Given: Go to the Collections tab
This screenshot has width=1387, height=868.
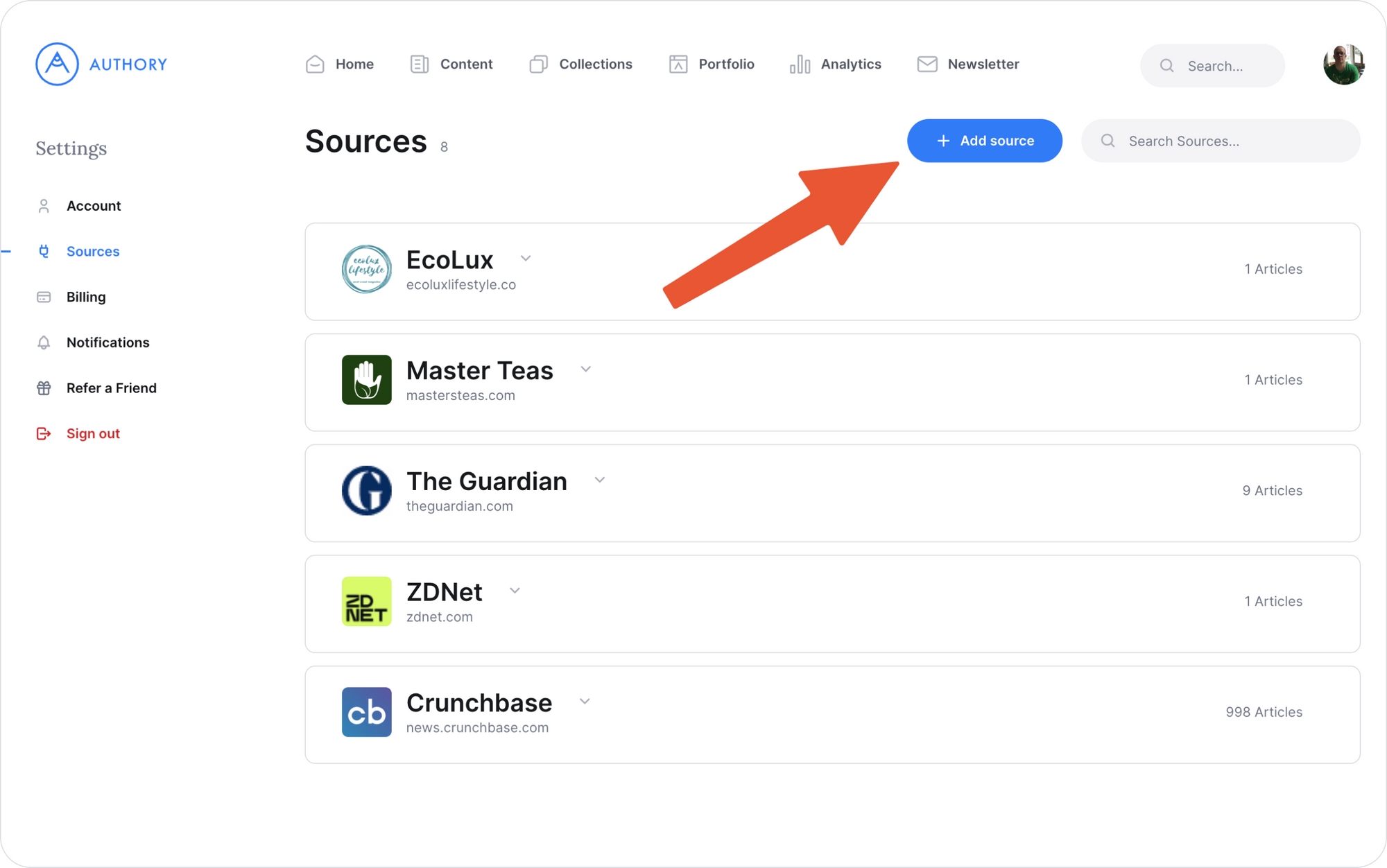Looking at the screenshot, I should pyautogui.click(x=580, y=64).
